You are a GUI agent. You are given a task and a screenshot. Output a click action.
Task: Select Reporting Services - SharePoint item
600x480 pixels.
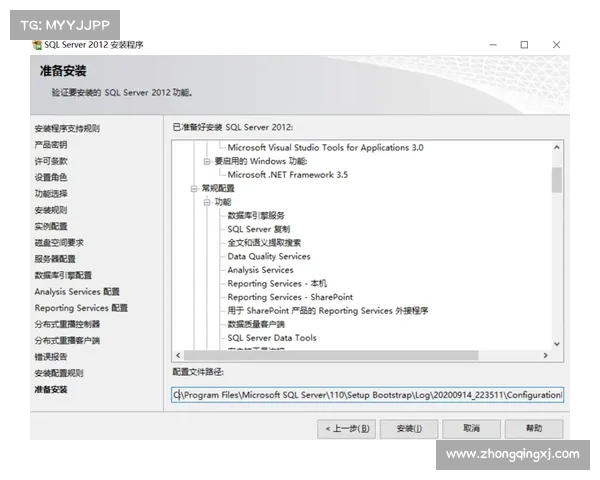290,297
